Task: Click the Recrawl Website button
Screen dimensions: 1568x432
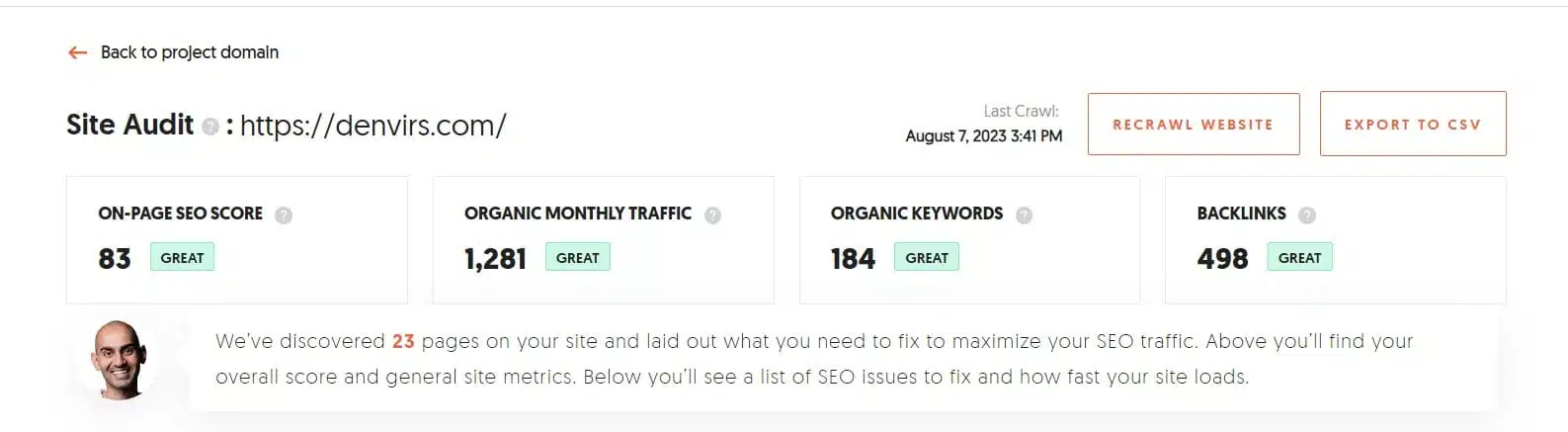Action: (x=1194, y=125)
